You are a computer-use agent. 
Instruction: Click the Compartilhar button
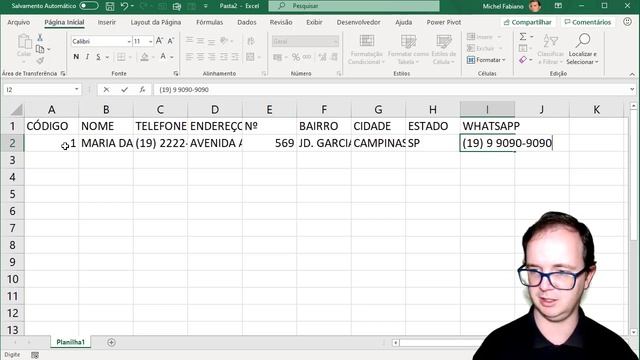[x=527, y=22]
